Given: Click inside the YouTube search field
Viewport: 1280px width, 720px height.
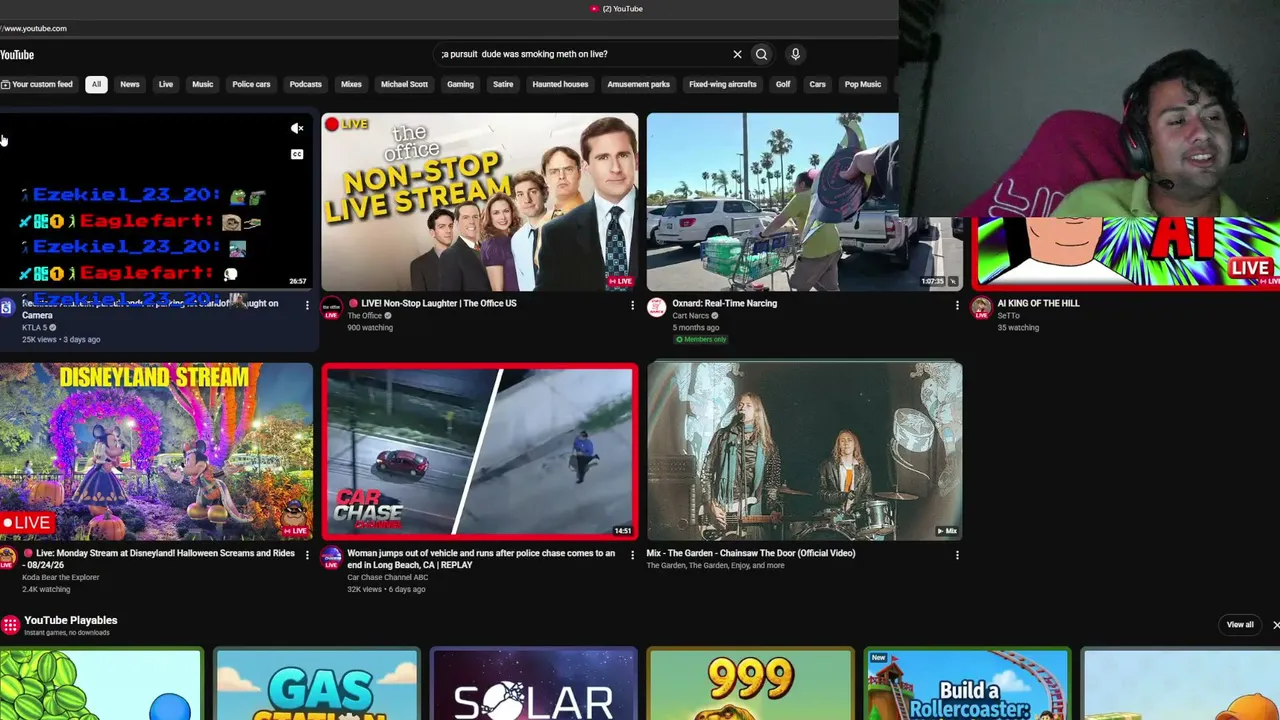Looking at the screenshot, I should tap(583, 54).
